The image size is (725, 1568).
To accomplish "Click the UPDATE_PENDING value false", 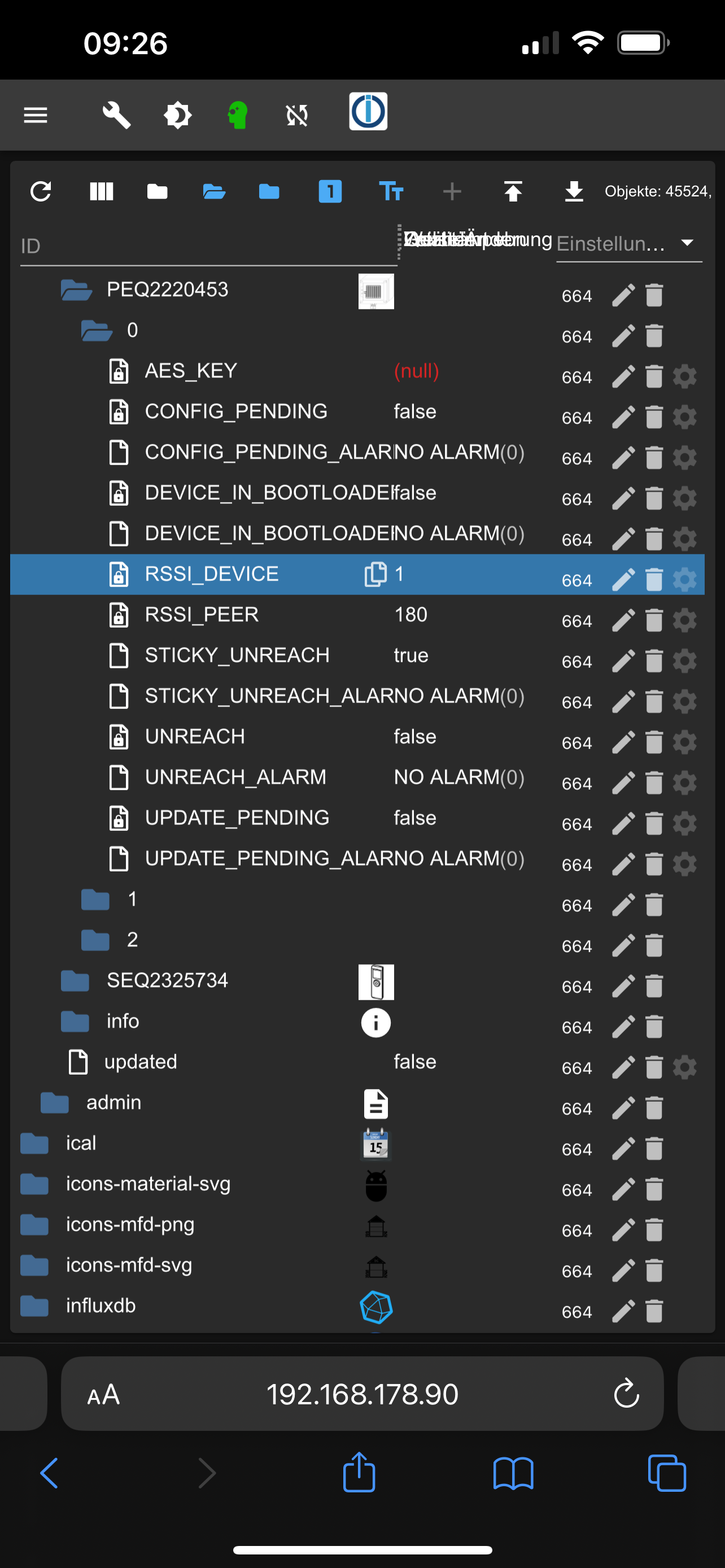I will coord(414,818).
